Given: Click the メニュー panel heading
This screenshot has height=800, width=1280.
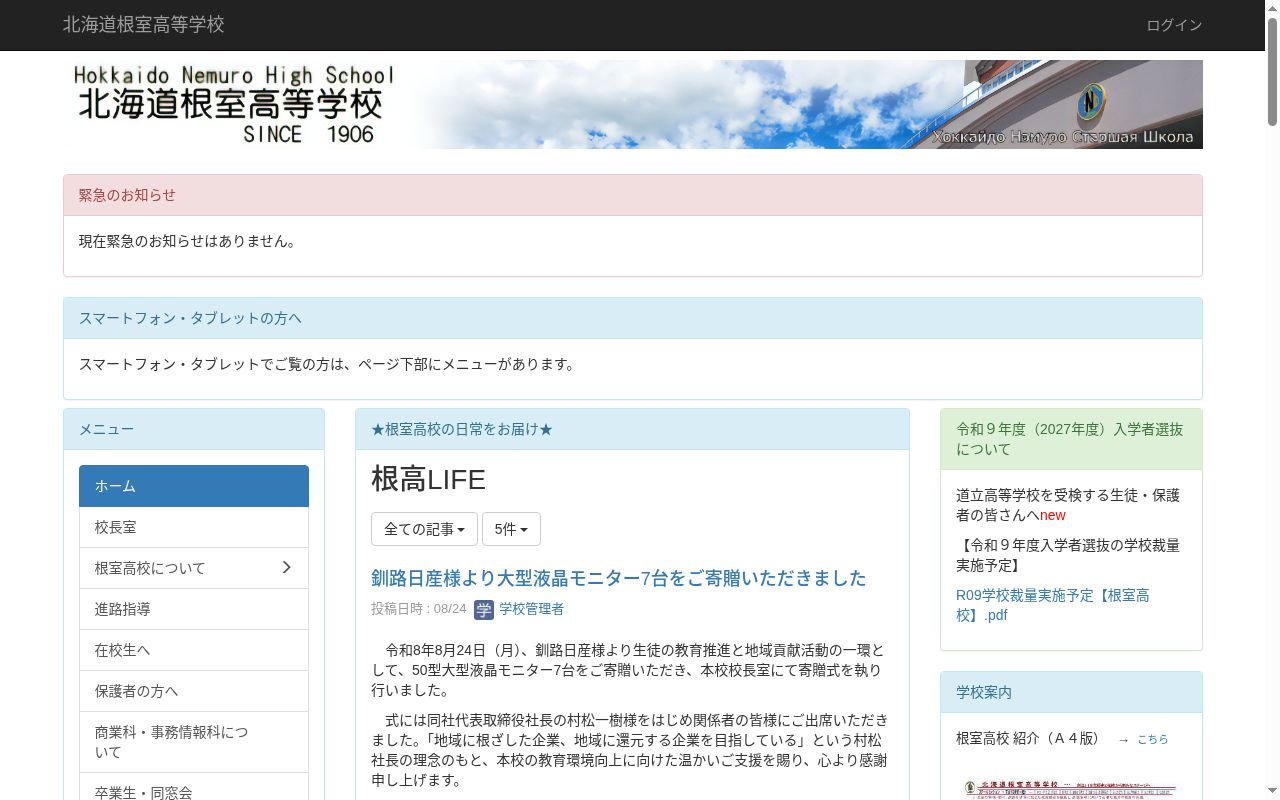Looking at the screenshot, I should coord(194,429).
